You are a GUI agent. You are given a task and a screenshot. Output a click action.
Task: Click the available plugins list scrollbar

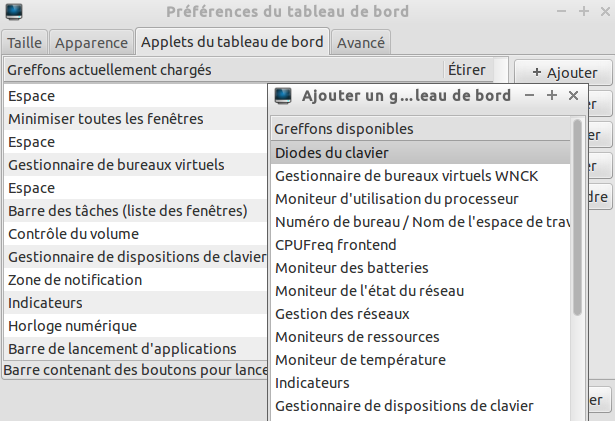pyautogui.click(x=577, y=217)
